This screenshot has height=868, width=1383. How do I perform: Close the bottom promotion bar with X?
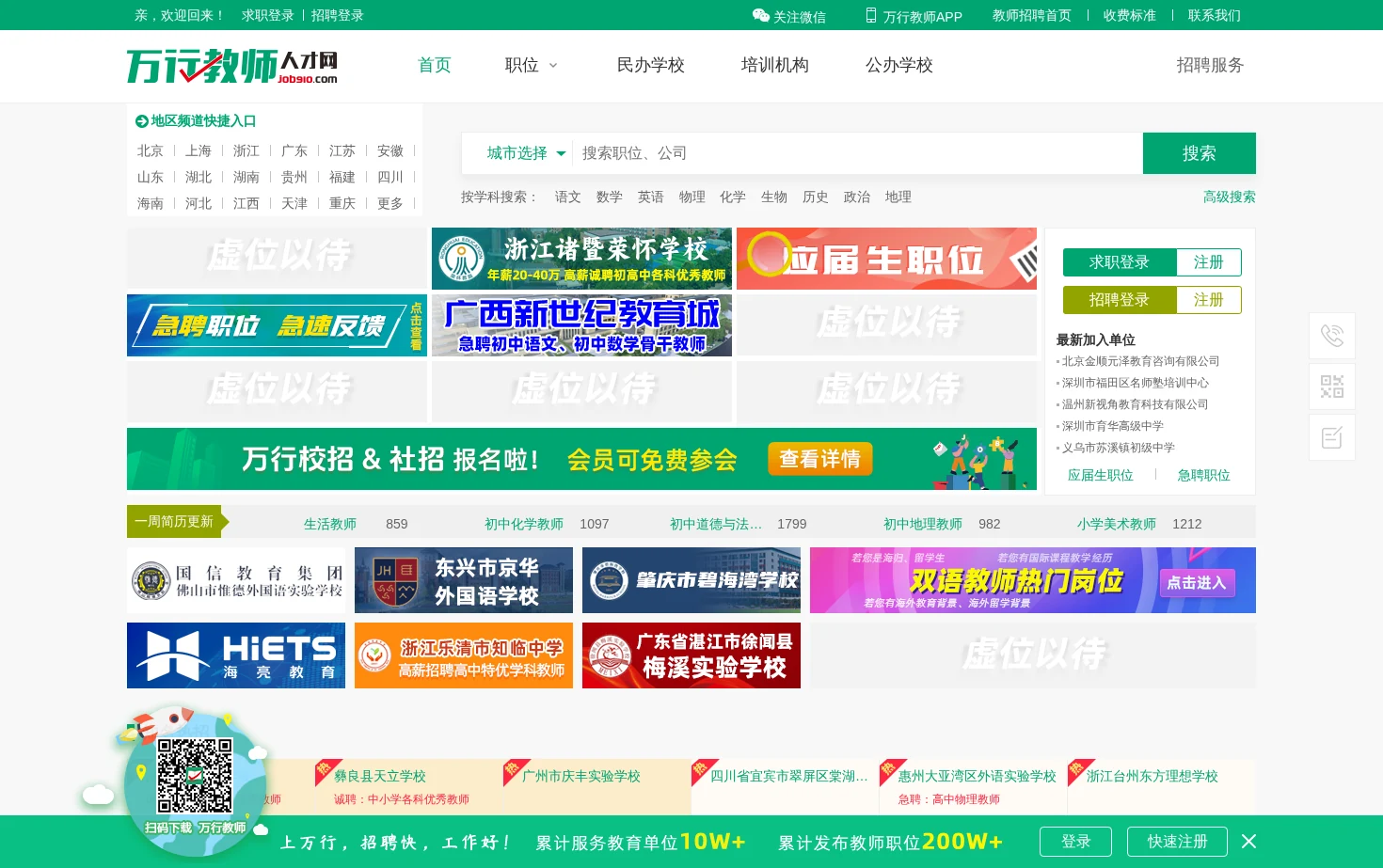[1248, 841]
